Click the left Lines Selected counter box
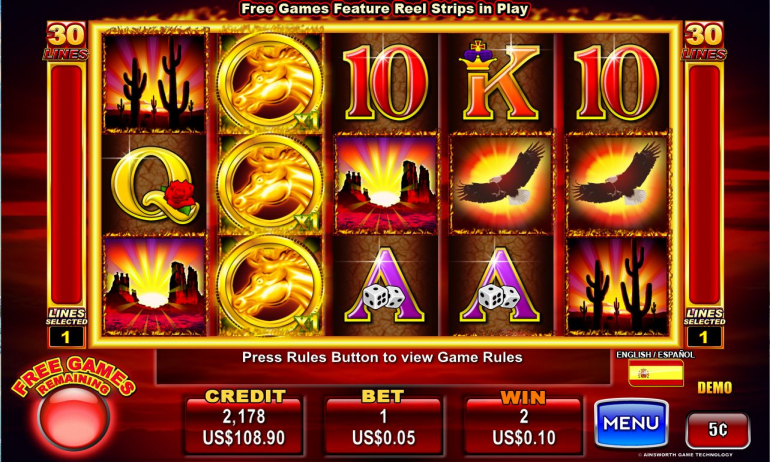Image resolution: width=770 pixels, height=462 pixels. [x=66, y=337]
